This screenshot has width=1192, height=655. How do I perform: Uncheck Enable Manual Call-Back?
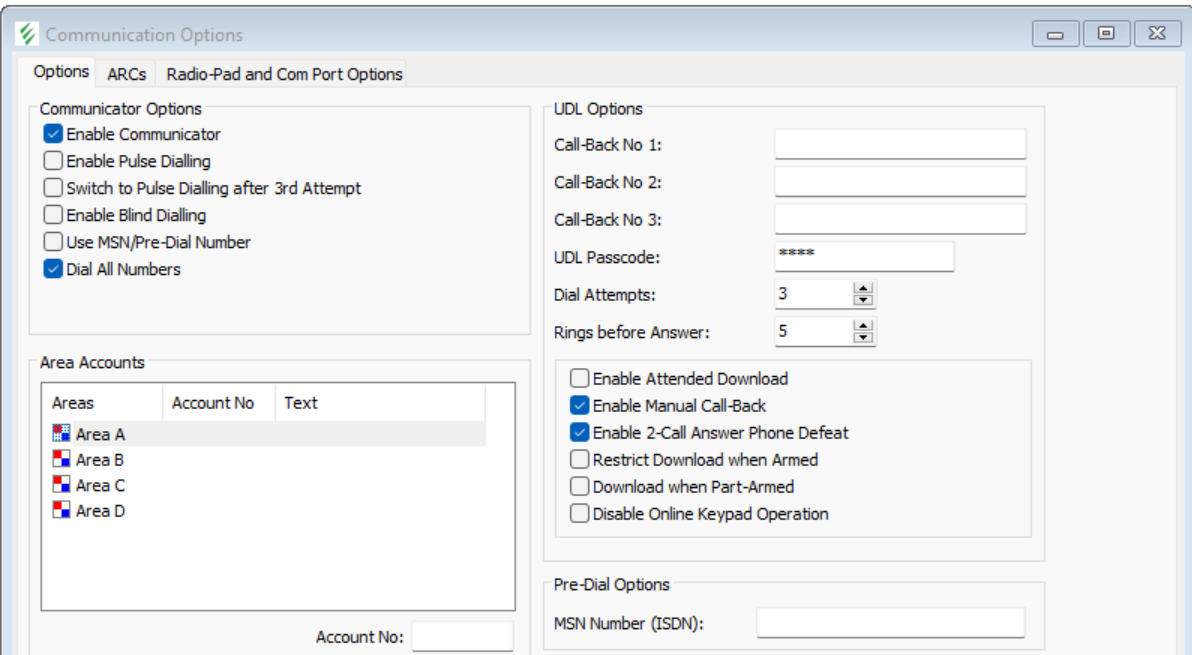tap(580, 406)
